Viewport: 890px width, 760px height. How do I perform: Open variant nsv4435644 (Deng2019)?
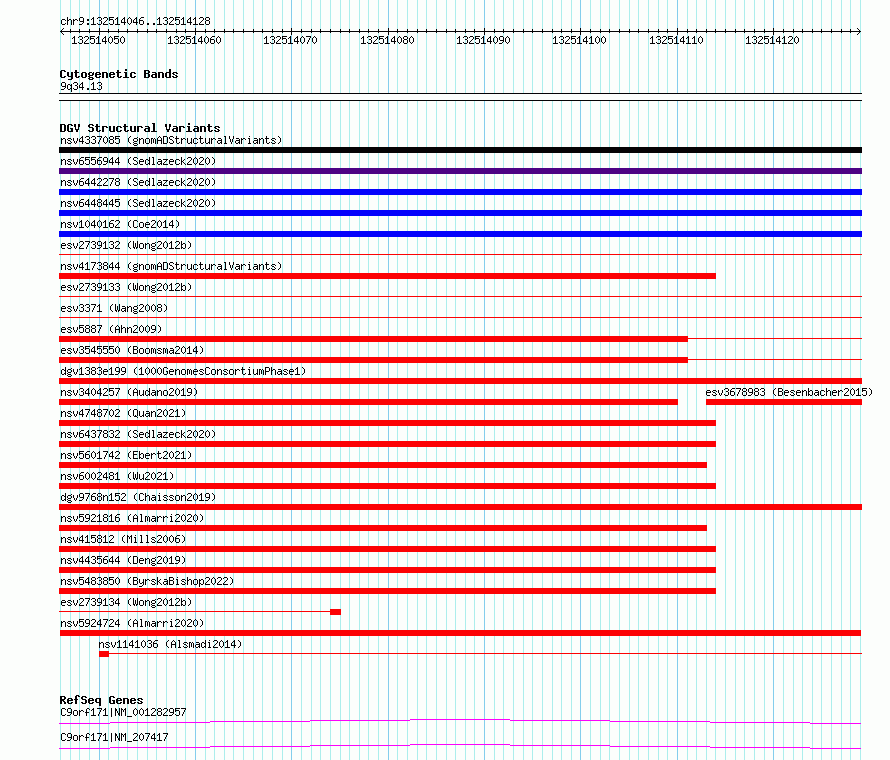click(123, 560)
